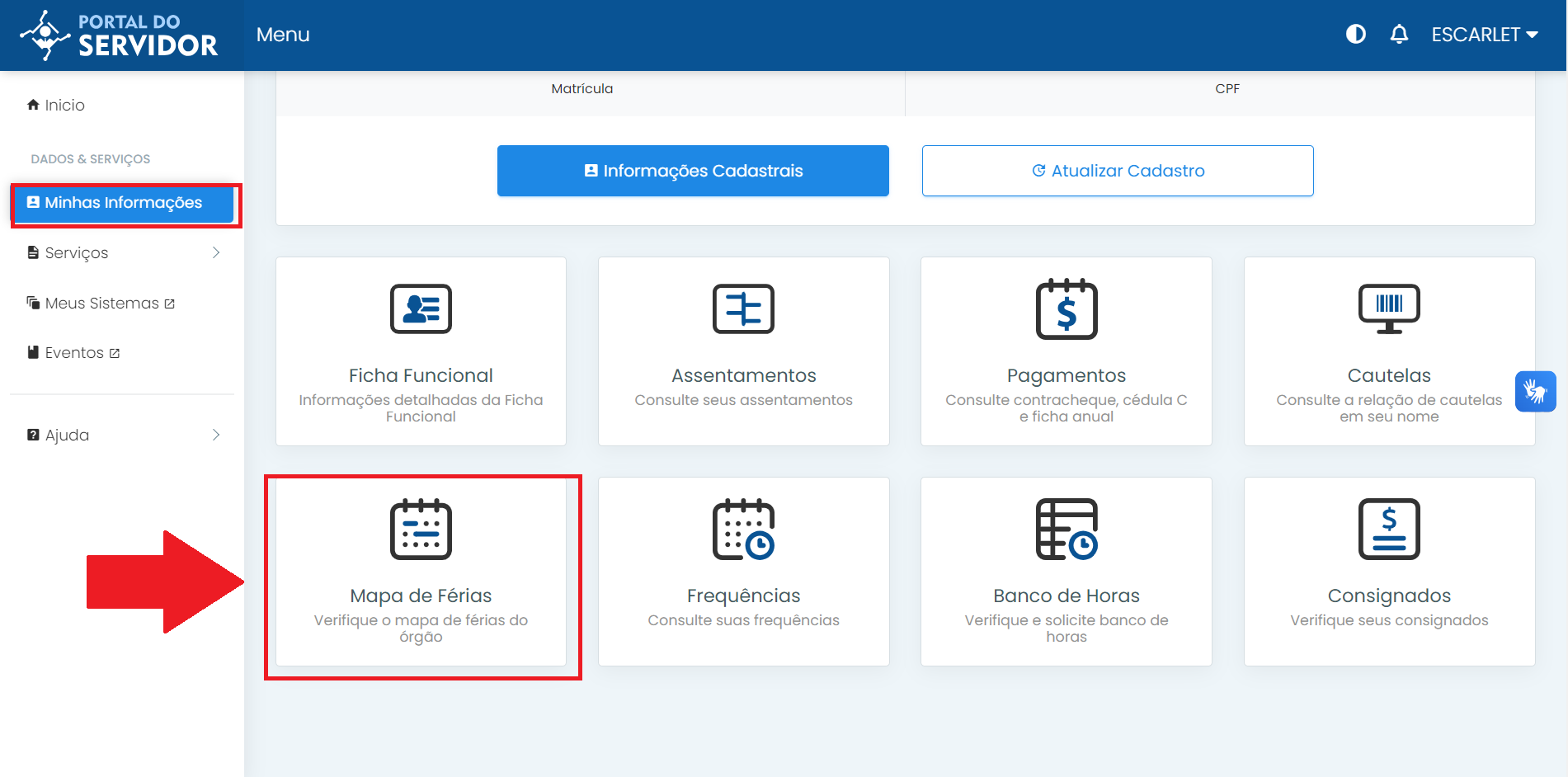Click the Minhas Informações person icon

point(33,202)
